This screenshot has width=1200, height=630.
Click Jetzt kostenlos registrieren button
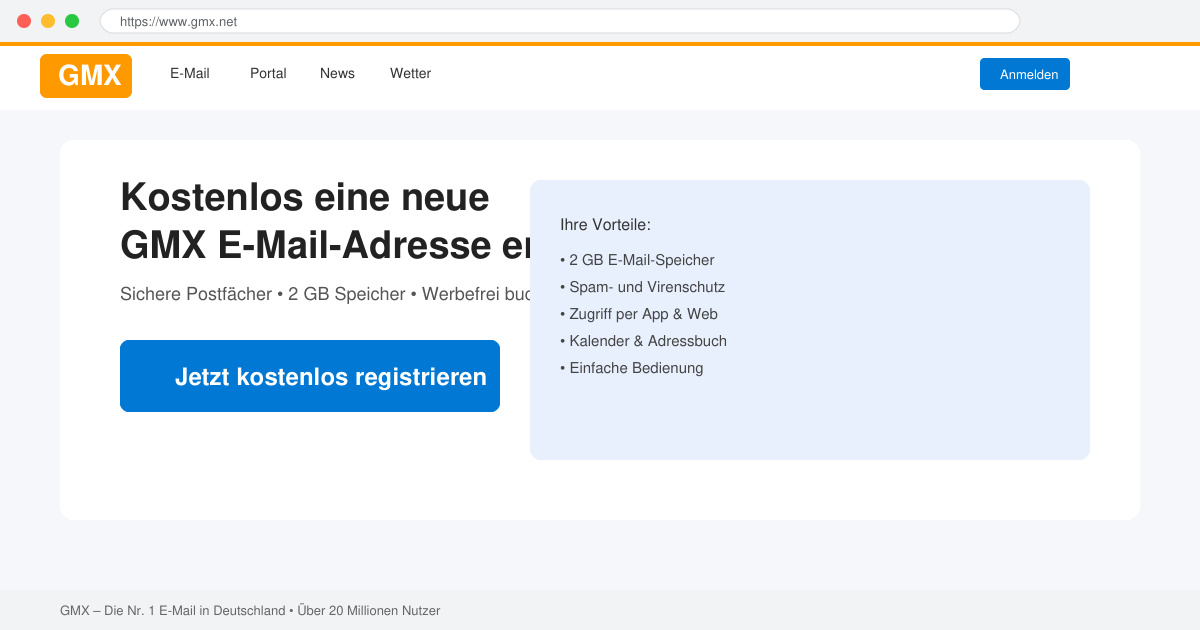(x=310, y=376)
